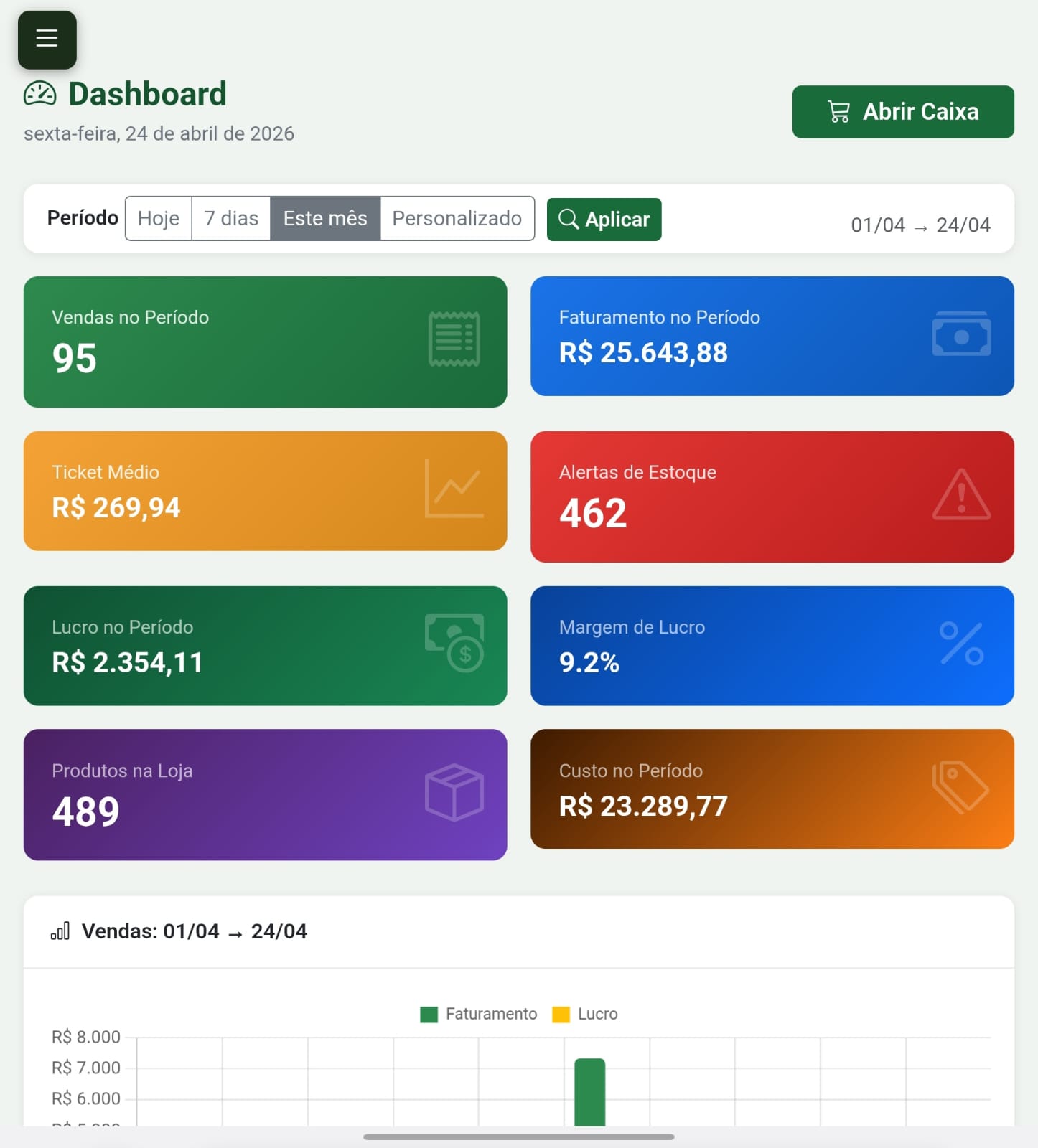The image size is (1038, 1148).
Task: Click the 9.2% margin value
Action: tap(589, 663)
